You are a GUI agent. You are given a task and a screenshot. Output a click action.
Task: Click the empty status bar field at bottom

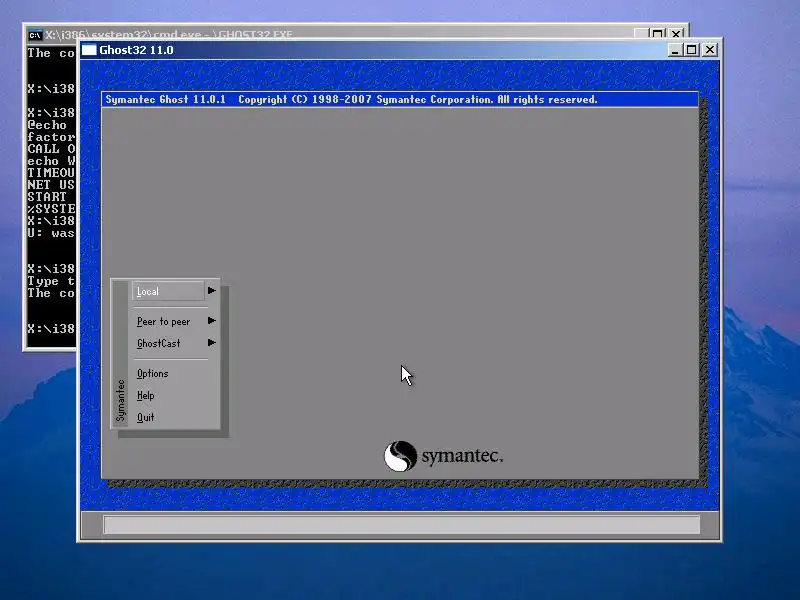(x=402, y=525)
